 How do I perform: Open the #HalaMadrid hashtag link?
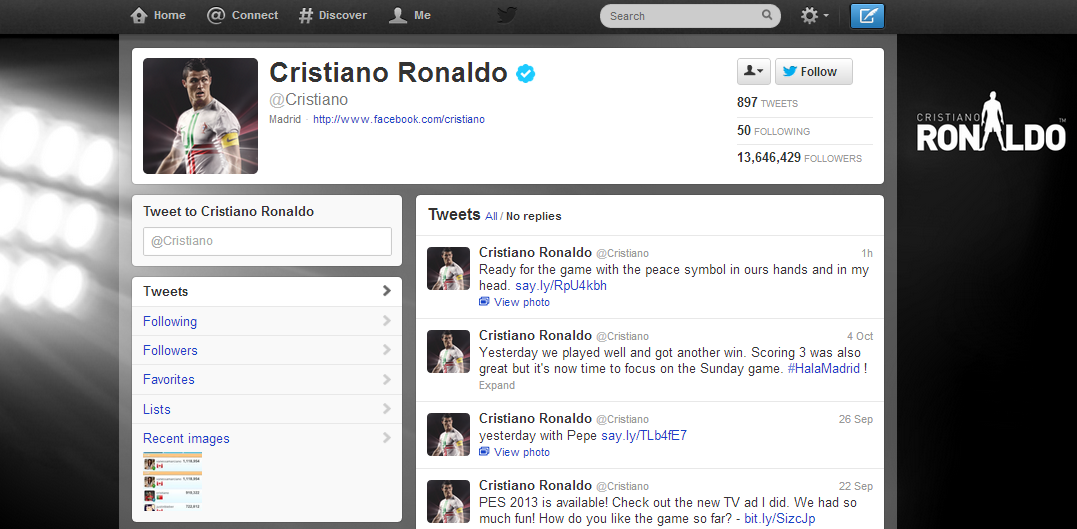(823, 368)
